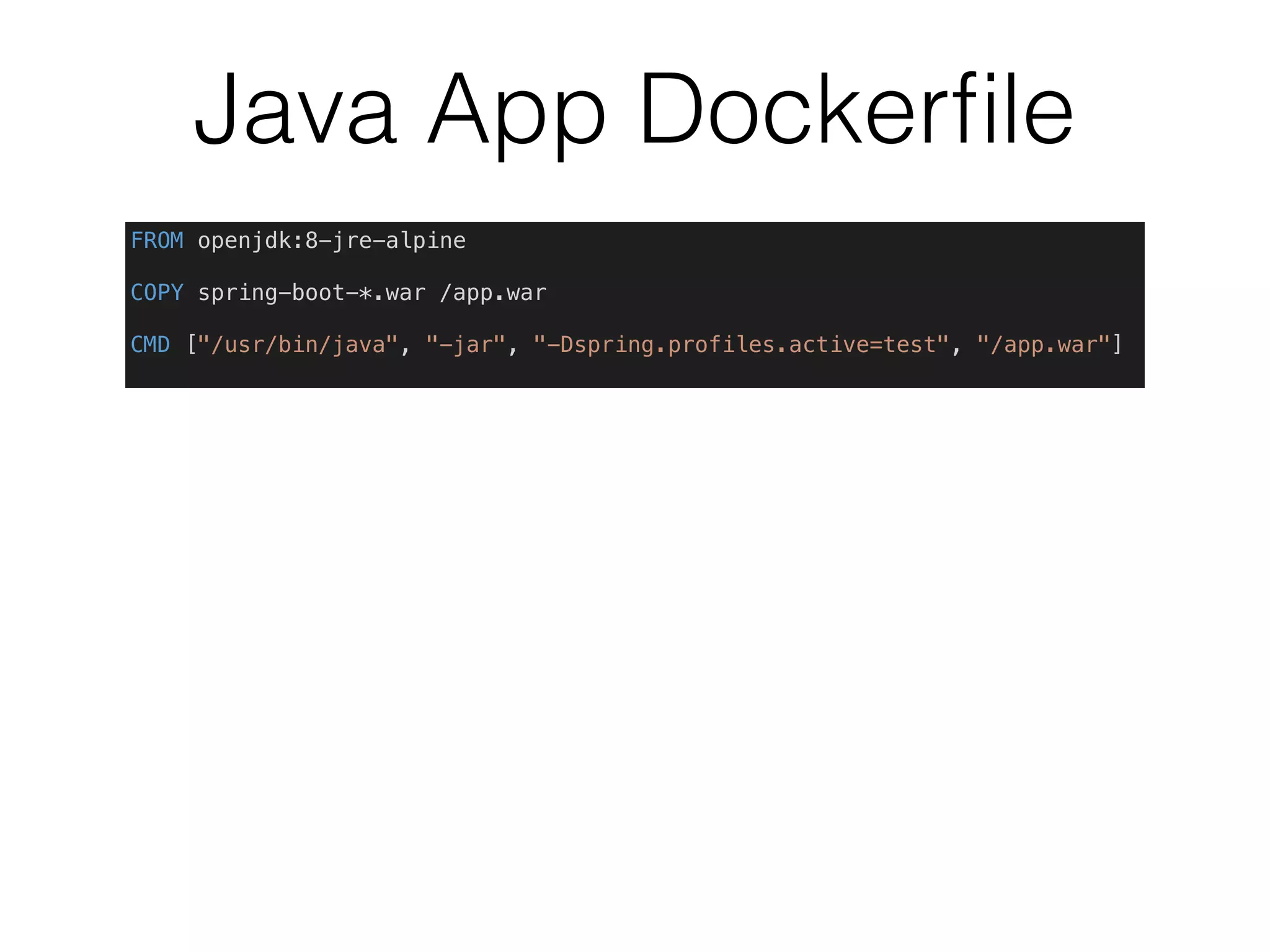Click the "/app.war" string on CMD line
Screen dimensions: 1270x952
point(1044,345)
